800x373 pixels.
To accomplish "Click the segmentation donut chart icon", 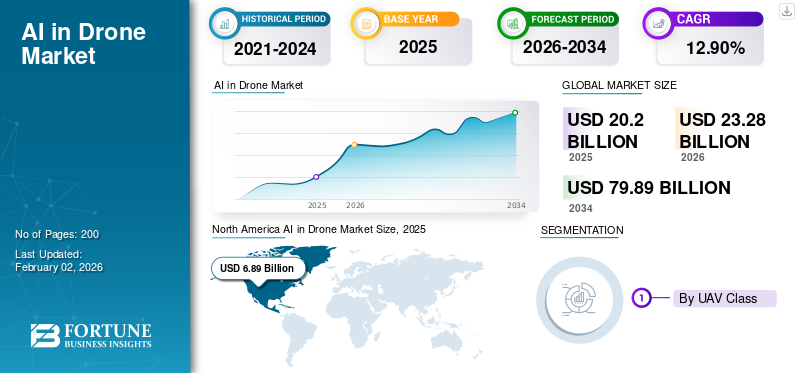I will (x=580, y=299).
